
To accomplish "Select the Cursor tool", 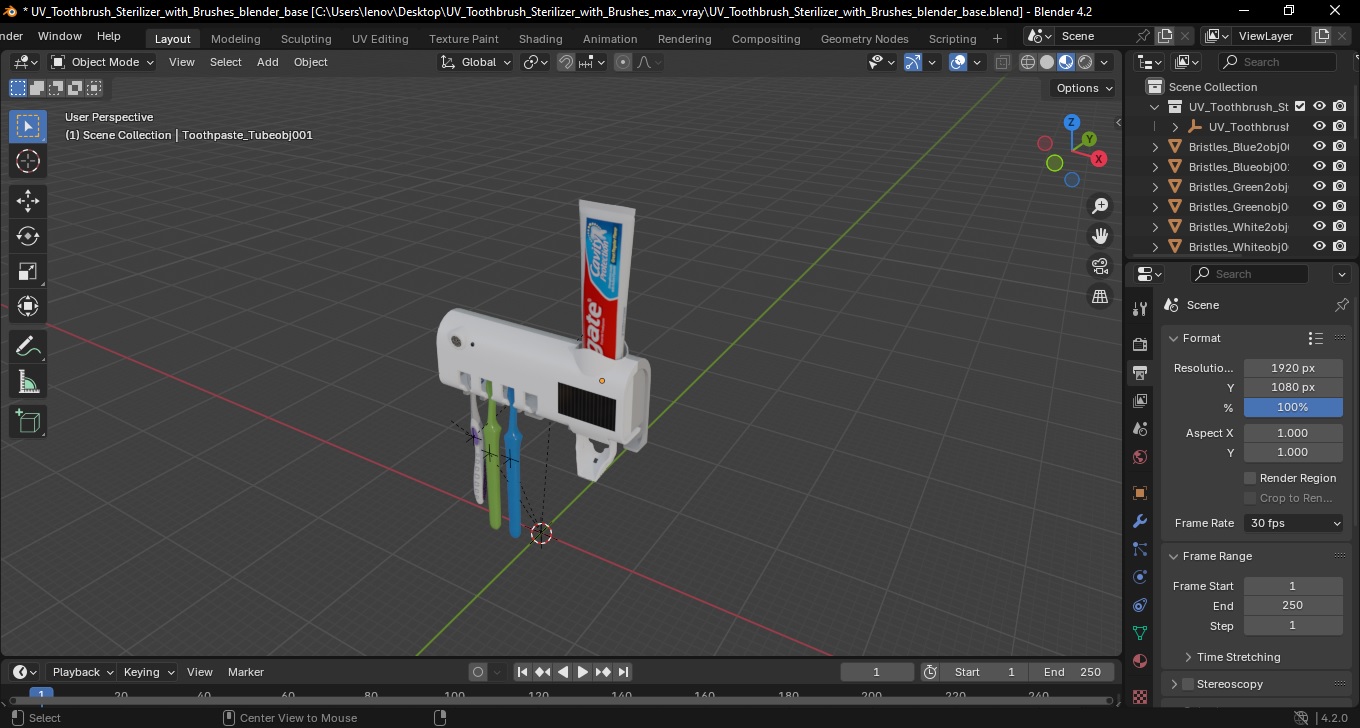I will (28, 162).
